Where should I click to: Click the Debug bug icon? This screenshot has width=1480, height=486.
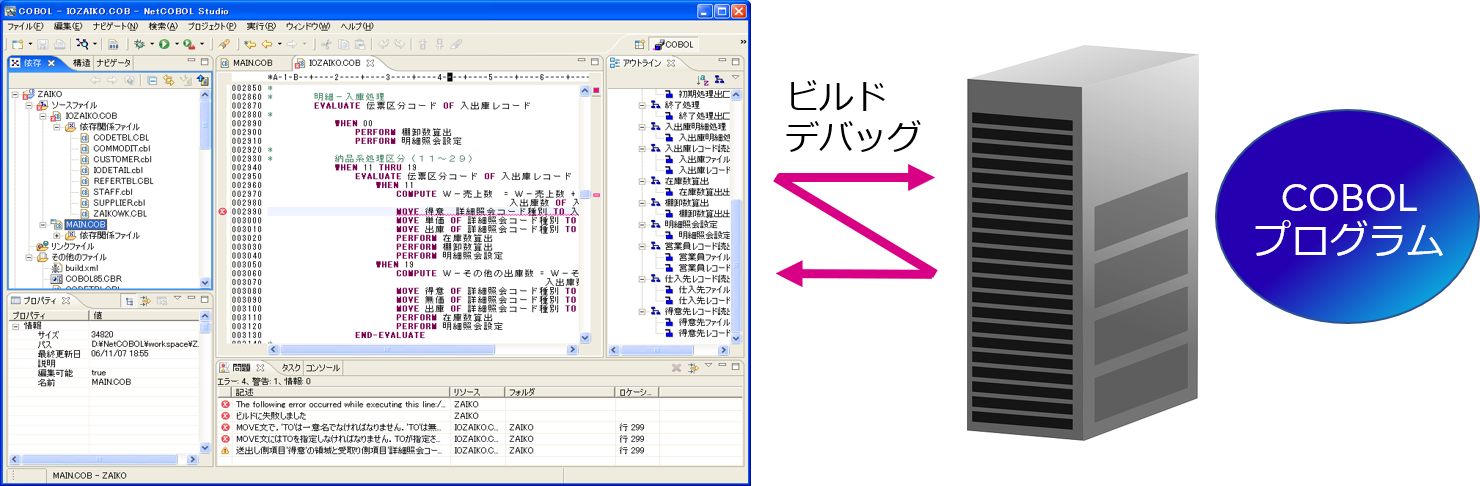[x=139, y=44]
